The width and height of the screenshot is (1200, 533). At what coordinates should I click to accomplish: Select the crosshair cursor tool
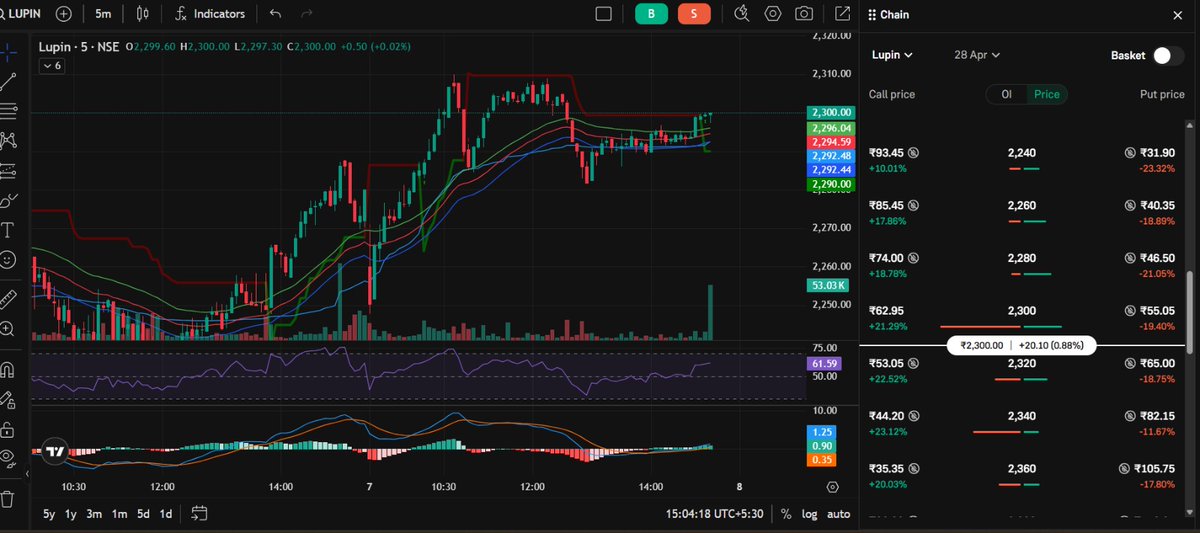[8, 51]
